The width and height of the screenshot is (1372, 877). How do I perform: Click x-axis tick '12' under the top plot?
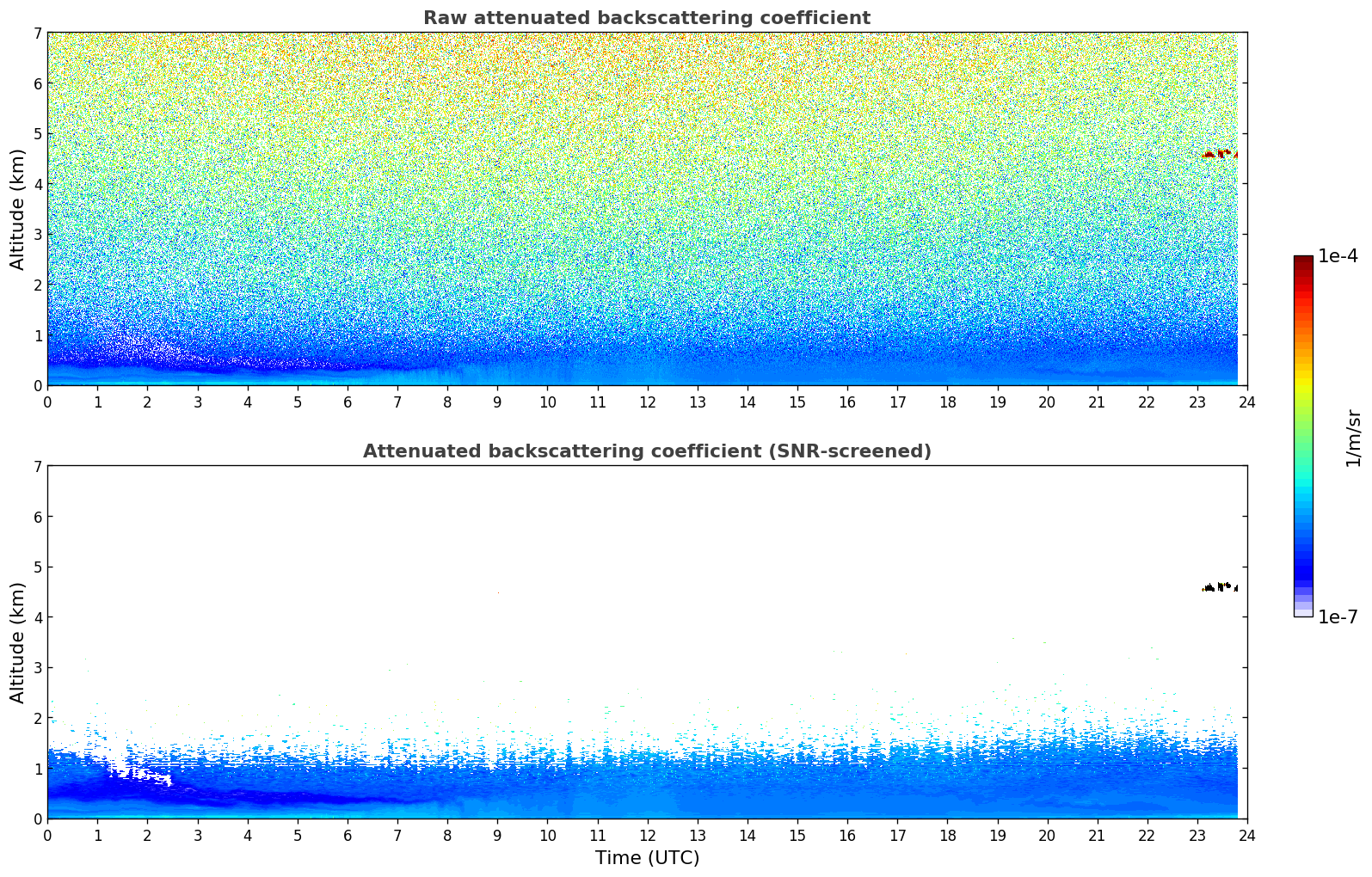[647, 402]
